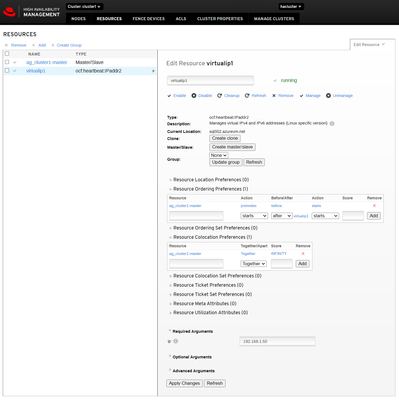Viewport: 399px width, 400px height.
Task: Click the arrow at virtualip1 row end
Action: click(153, 71)
